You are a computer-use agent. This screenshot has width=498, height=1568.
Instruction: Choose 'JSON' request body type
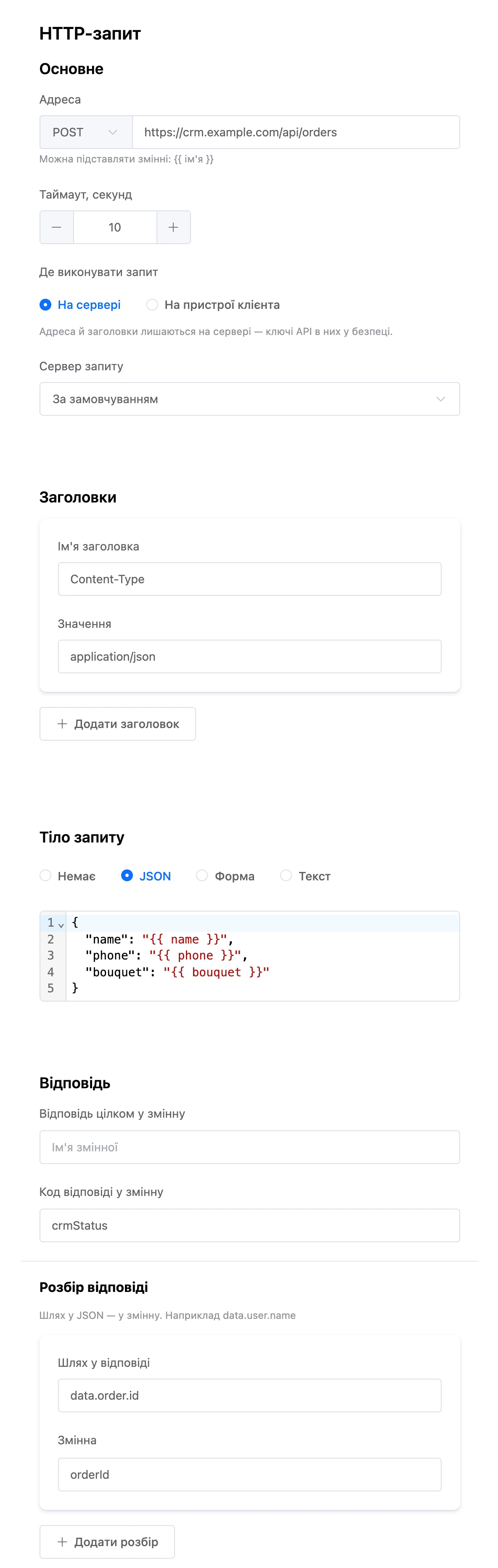(x=146, y=875)
